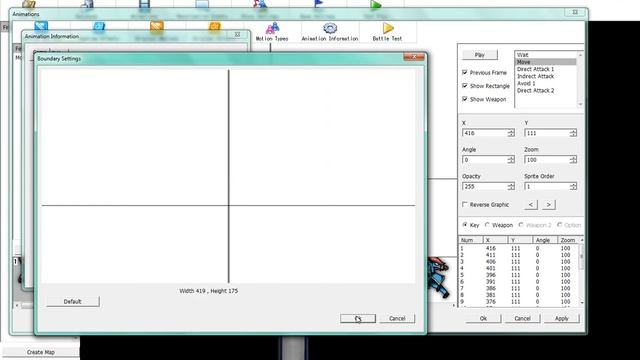Launch Battle Test from the Animations toolbar
The width and height of the screenshot is (640, 360).
click(387, 31)
